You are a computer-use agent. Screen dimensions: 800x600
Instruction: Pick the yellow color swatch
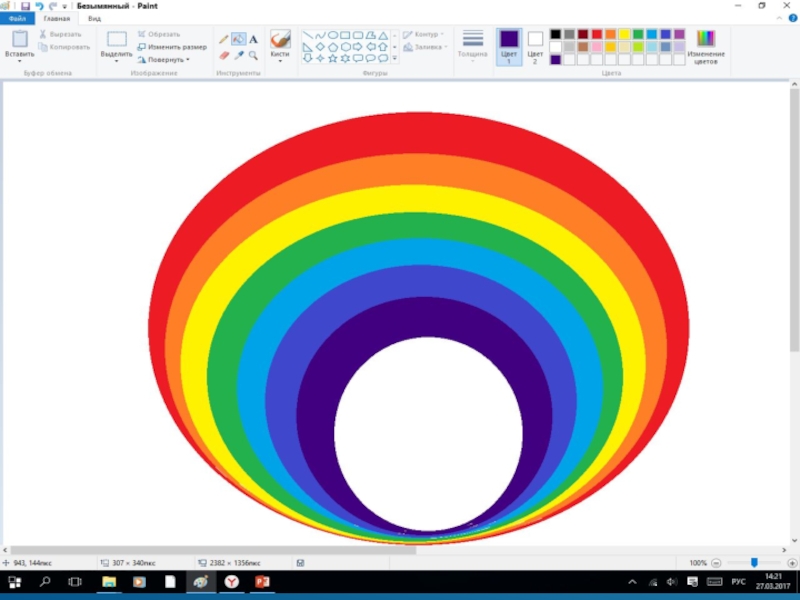624,34
